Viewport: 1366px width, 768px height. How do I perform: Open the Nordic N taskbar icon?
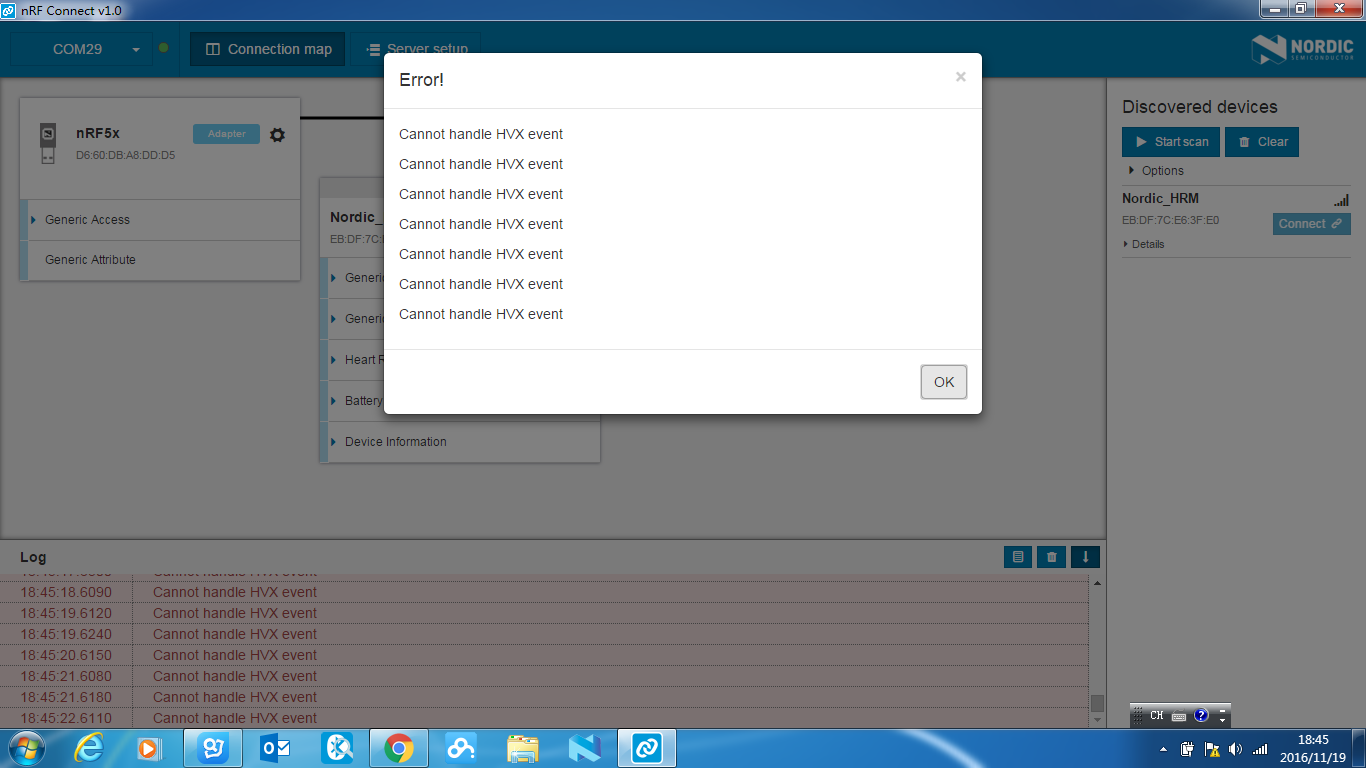(x=584, y=748)
